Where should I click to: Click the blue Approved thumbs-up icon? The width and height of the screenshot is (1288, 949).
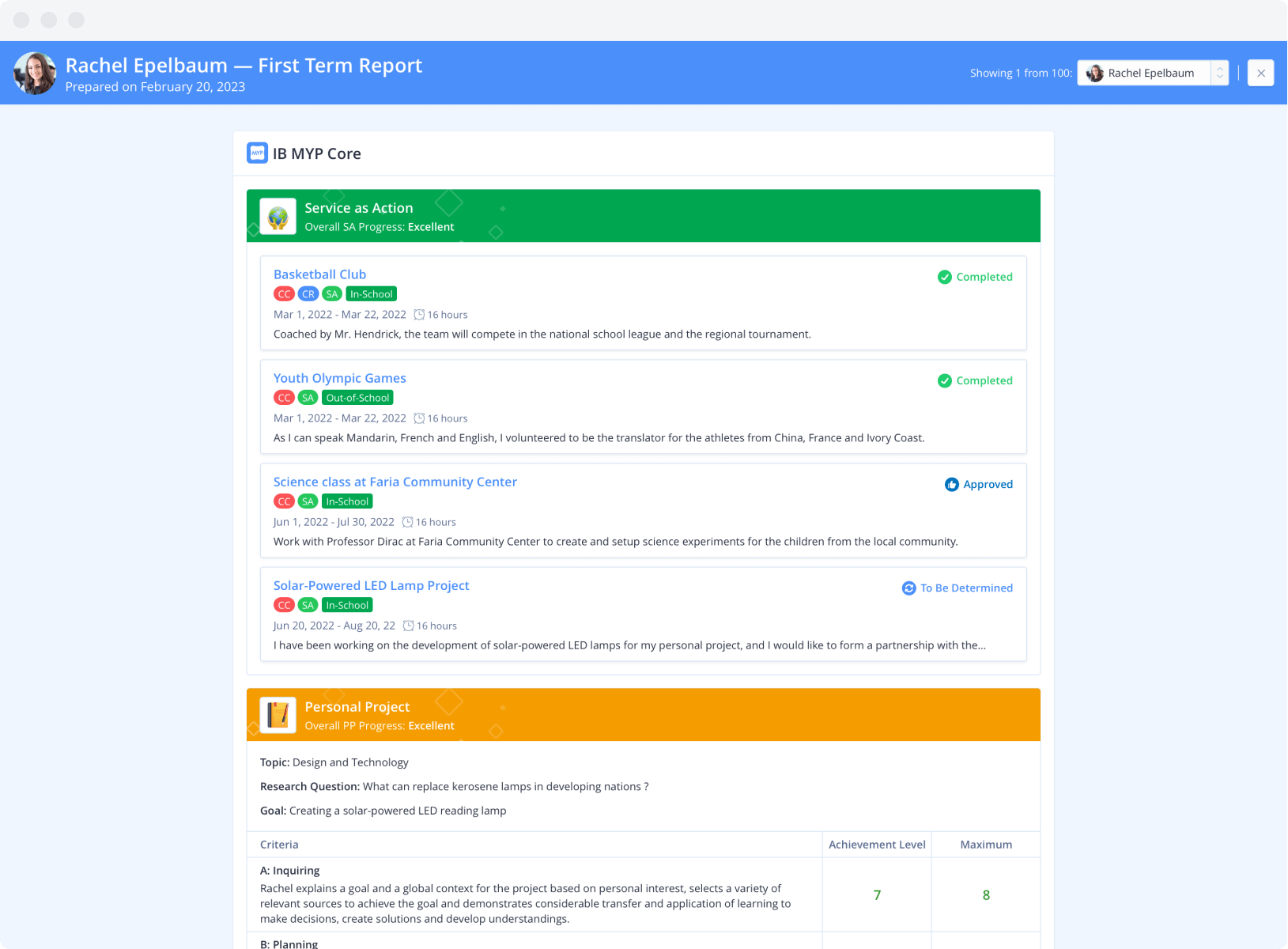pyautogui.click(x=951, y=484)
